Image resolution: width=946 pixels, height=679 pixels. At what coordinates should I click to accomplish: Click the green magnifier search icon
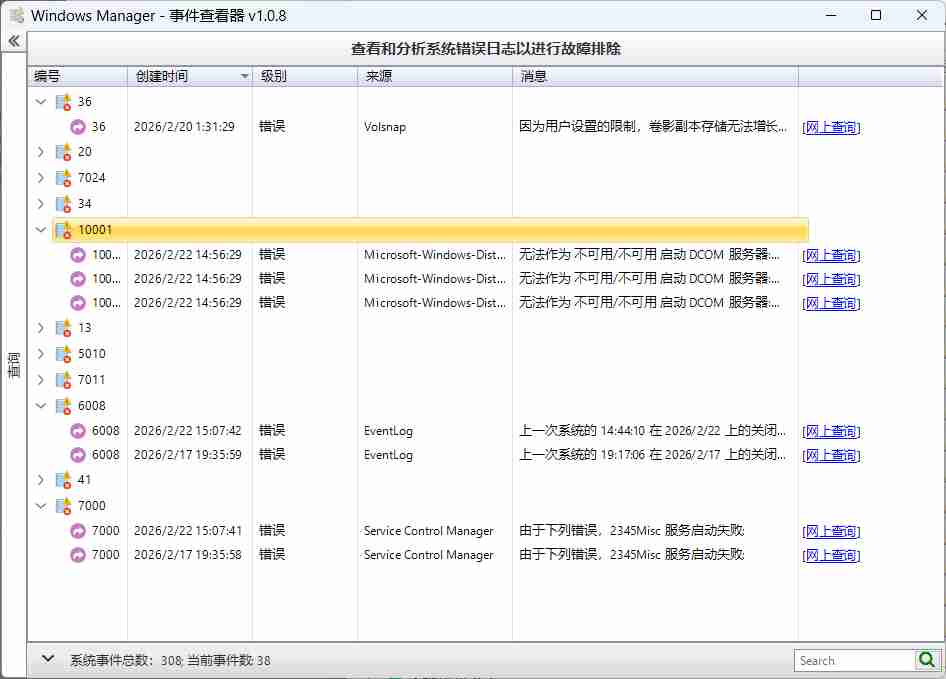pos(927,660)
